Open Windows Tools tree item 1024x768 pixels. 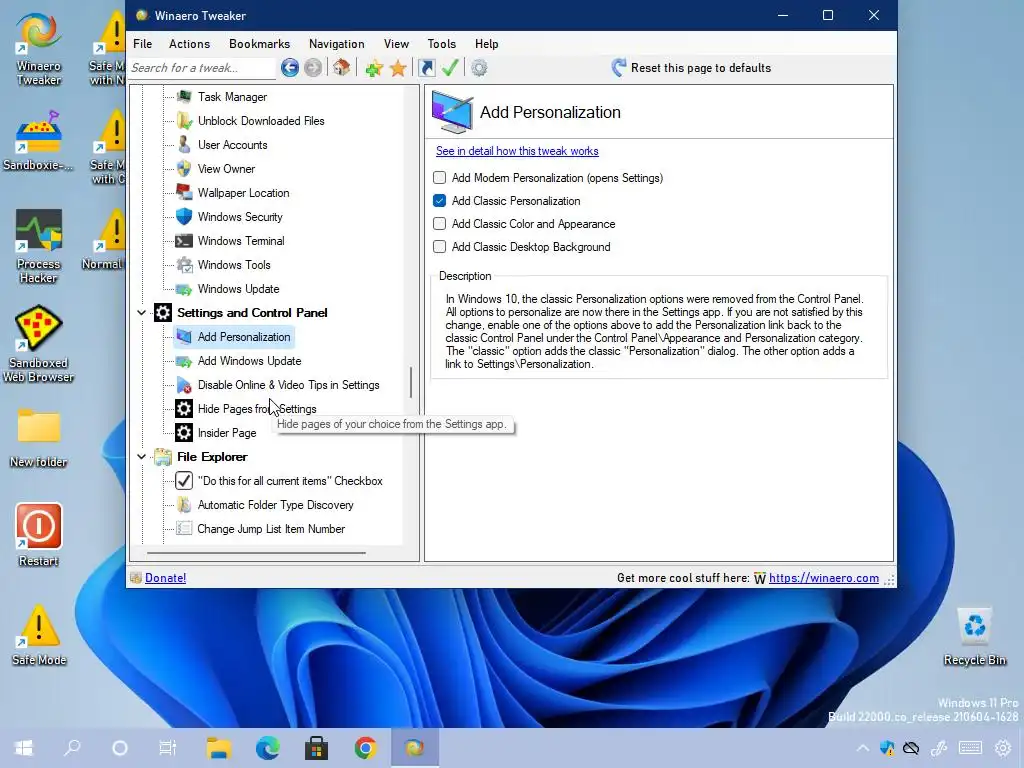(234, 264)
